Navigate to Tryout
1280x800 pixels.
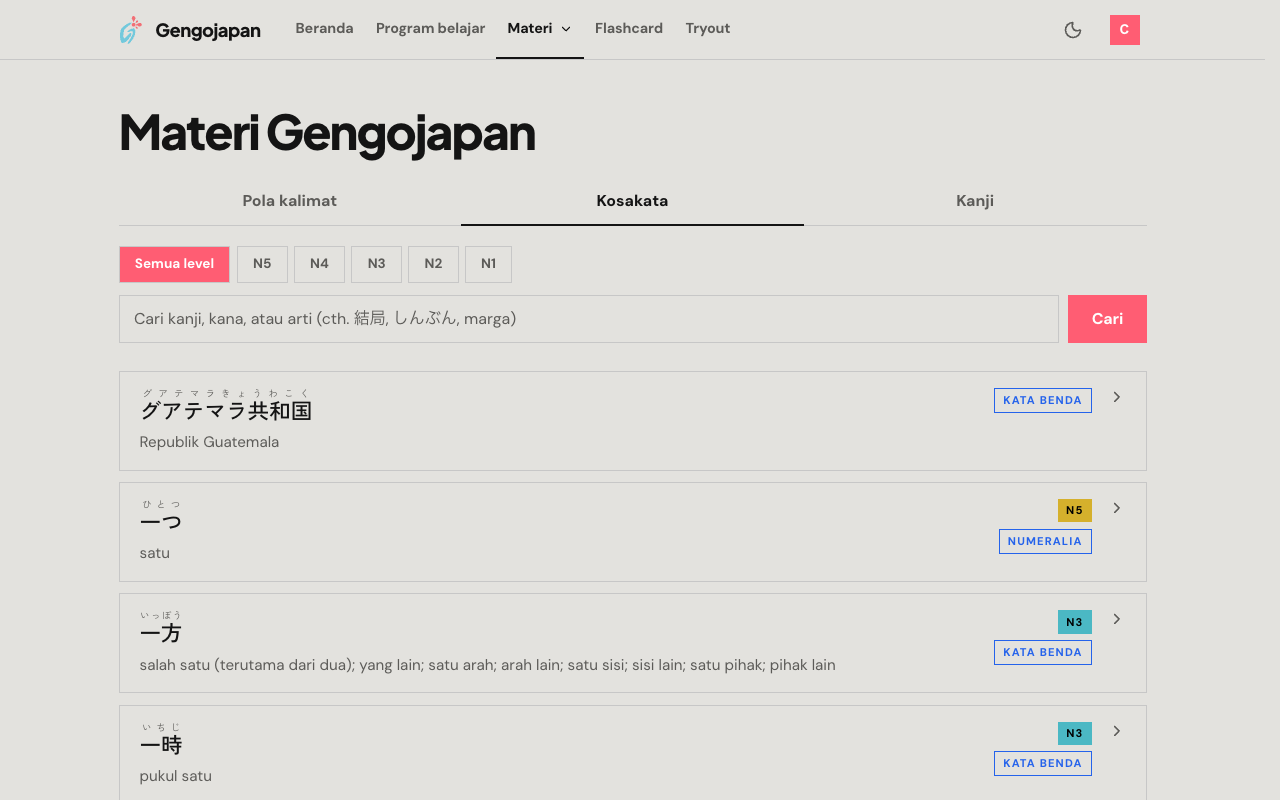pyautogui.click(x=708, y=29)
